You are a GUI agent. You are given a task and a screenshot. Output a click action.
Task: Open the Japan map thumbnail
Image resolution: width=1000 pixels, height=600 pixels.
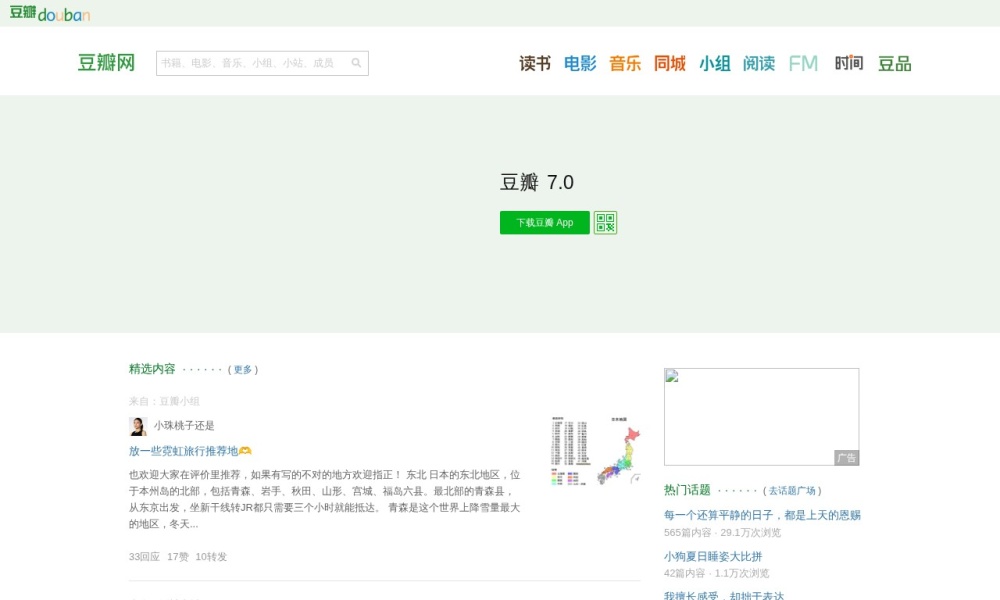[595, 451]
